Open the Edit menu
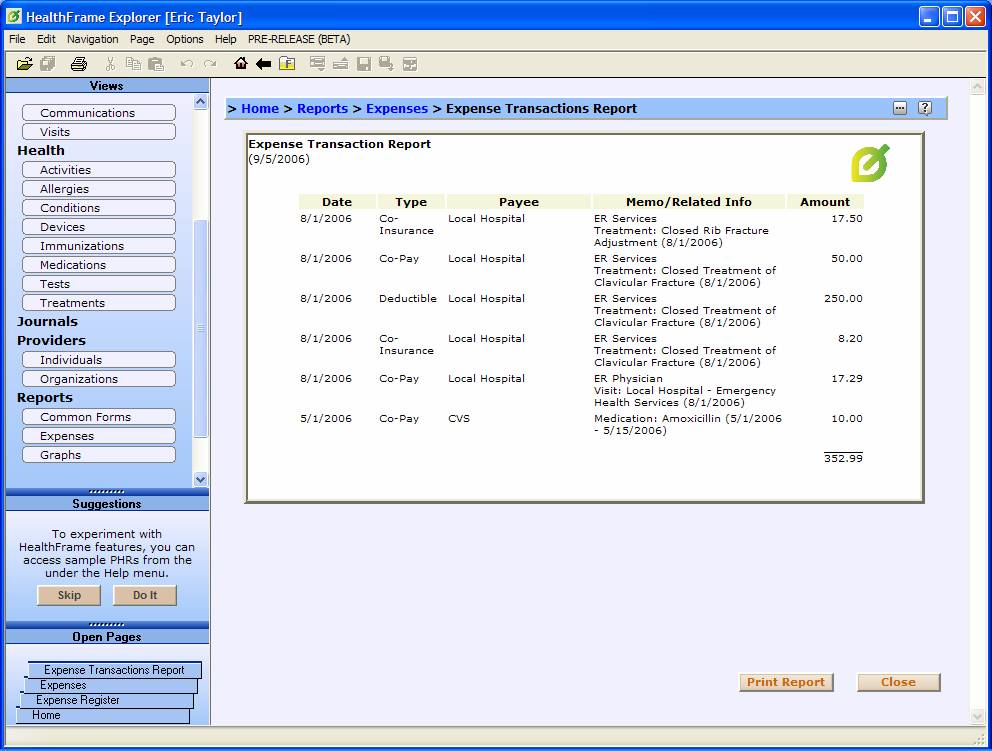The width and height of the screenshot is (992, 751). click(46, 39)
